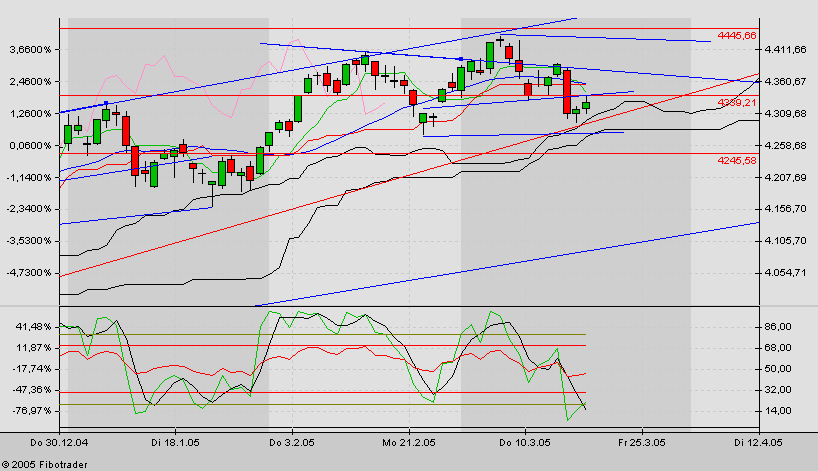Click the -1,1400% left axis label
Viewport: 818px width, 471px height.
pyautogui.click(x=29, y=177)
